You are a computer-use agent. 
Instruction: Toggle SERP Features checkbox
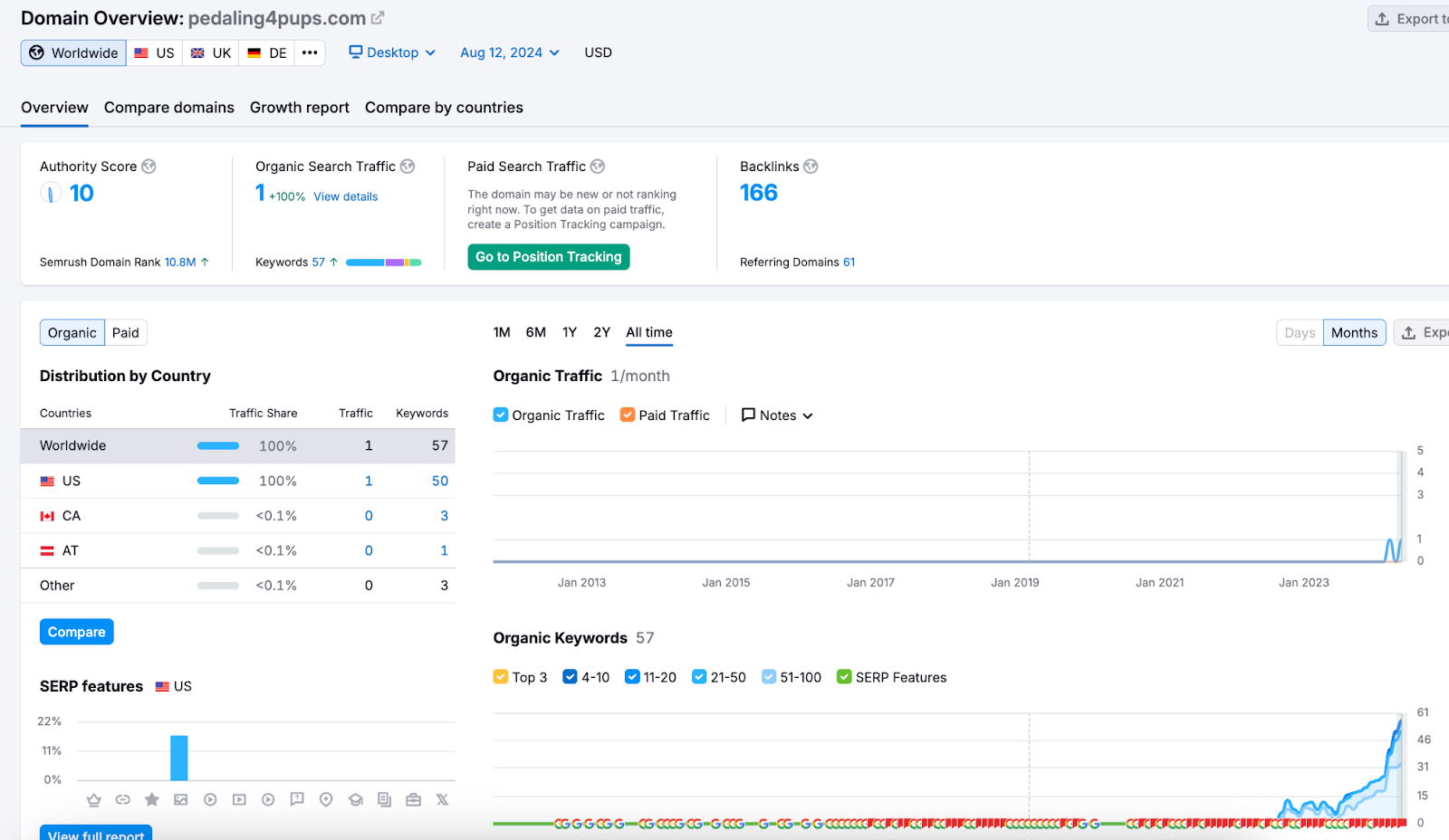coord(844,677)
